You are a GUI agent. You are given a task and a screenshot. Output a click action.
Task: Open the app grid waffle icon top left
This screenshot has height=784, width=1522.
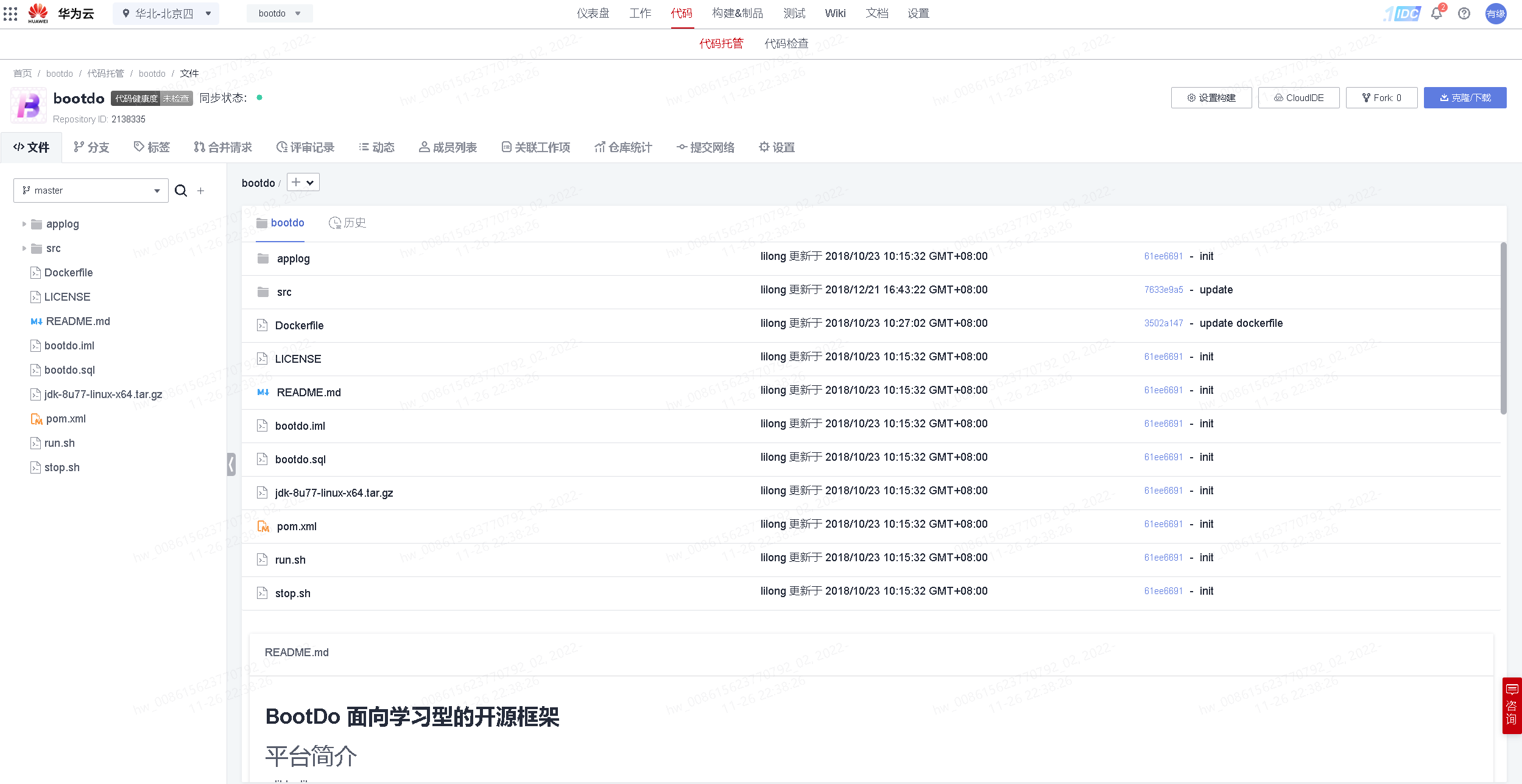tap(10, 13)
